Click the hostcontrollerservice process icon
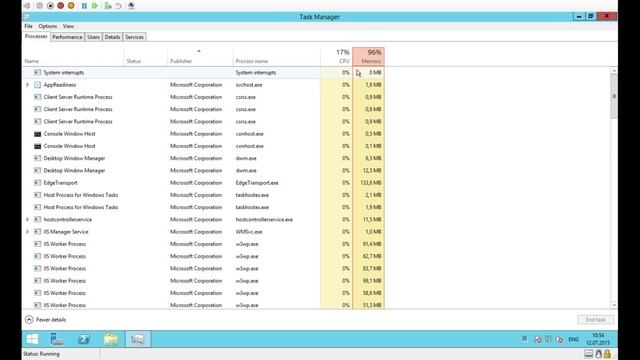The width and height of the screenshot is (640, 360). coord(38,220)
